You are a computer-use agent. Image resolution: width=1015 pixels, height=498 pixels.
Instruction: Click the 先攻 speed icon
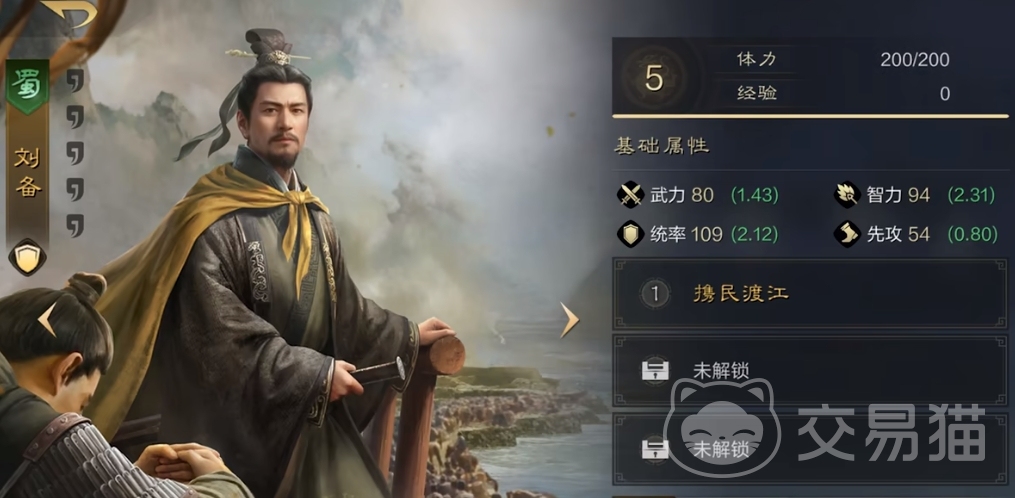[x=847, y=234]
